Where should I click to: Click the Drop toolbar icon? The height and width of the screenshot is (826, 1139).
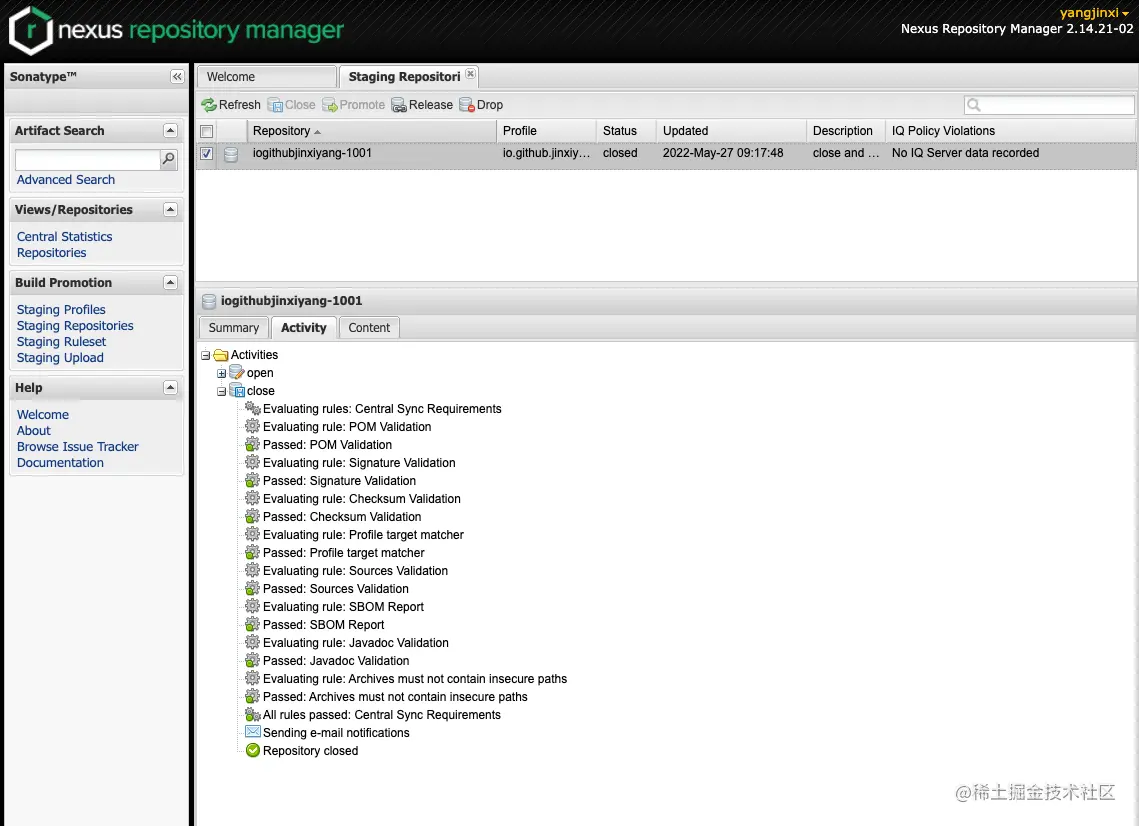466,105
